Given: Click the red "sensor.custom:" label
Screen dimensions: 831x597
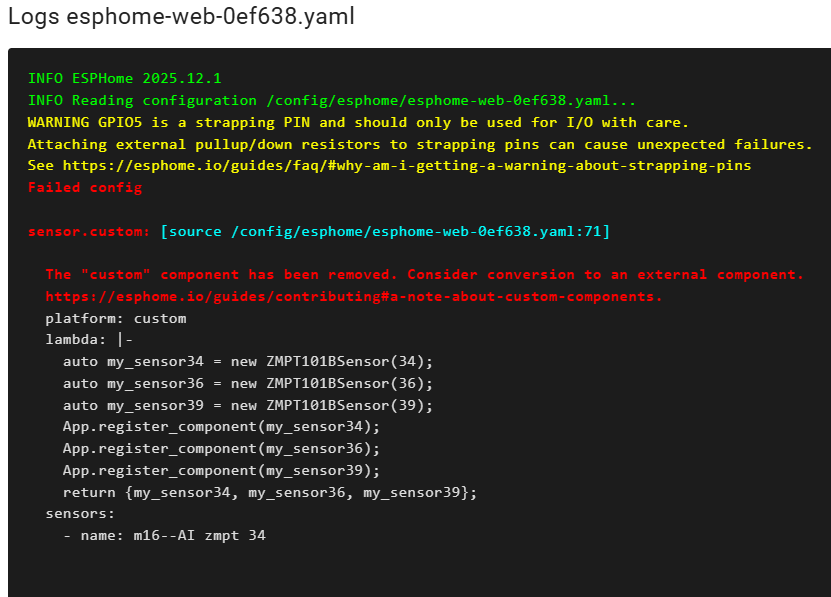Looking at the screenshot, I should click(90, 232).
